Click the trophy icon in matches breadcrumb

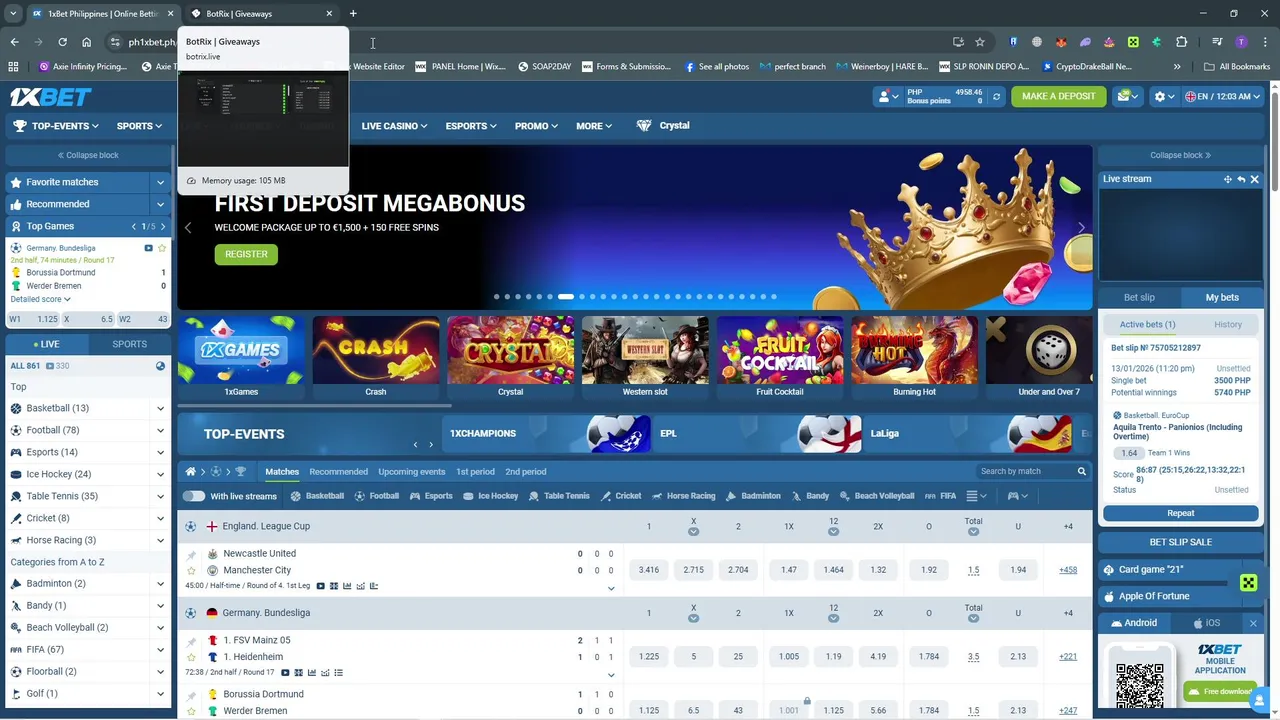[x=240, y=471]
